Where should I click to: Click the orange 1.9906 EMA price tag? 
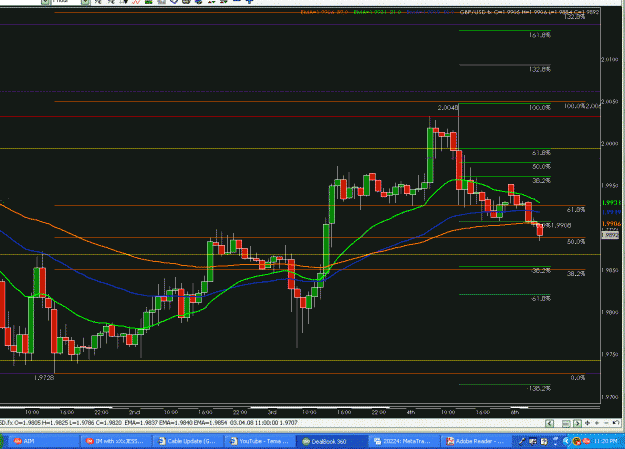(x=611, y=224)
